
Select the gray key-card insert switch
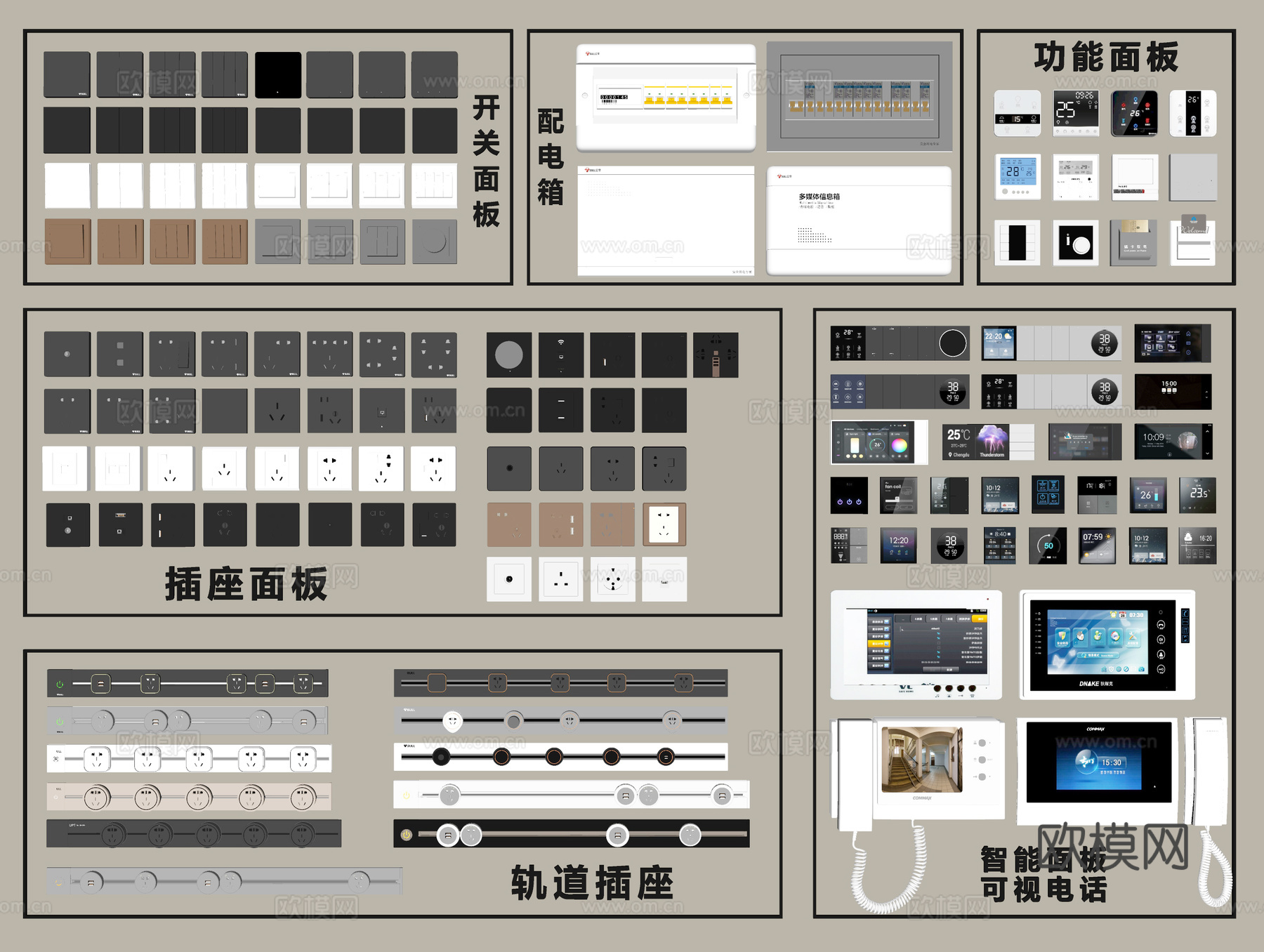tap(1134, 242)
